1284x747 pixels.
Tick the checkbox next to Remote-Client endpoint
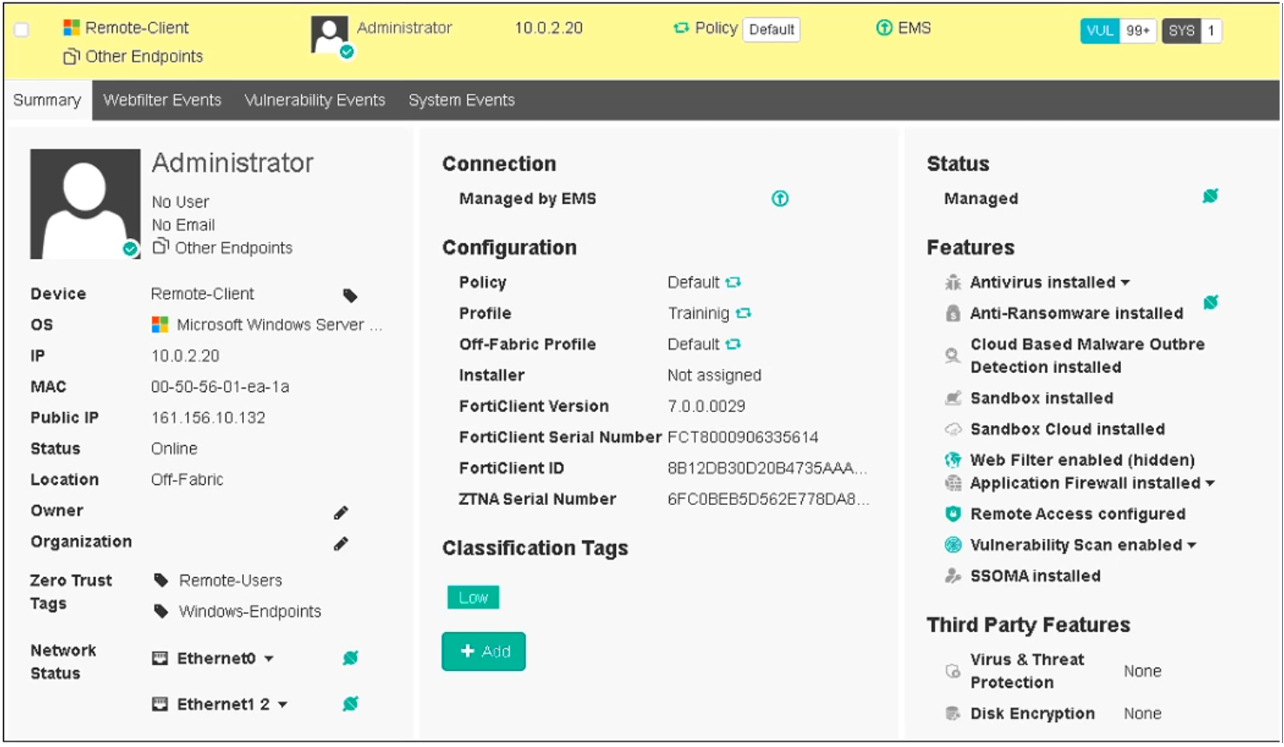coord(22,29)
